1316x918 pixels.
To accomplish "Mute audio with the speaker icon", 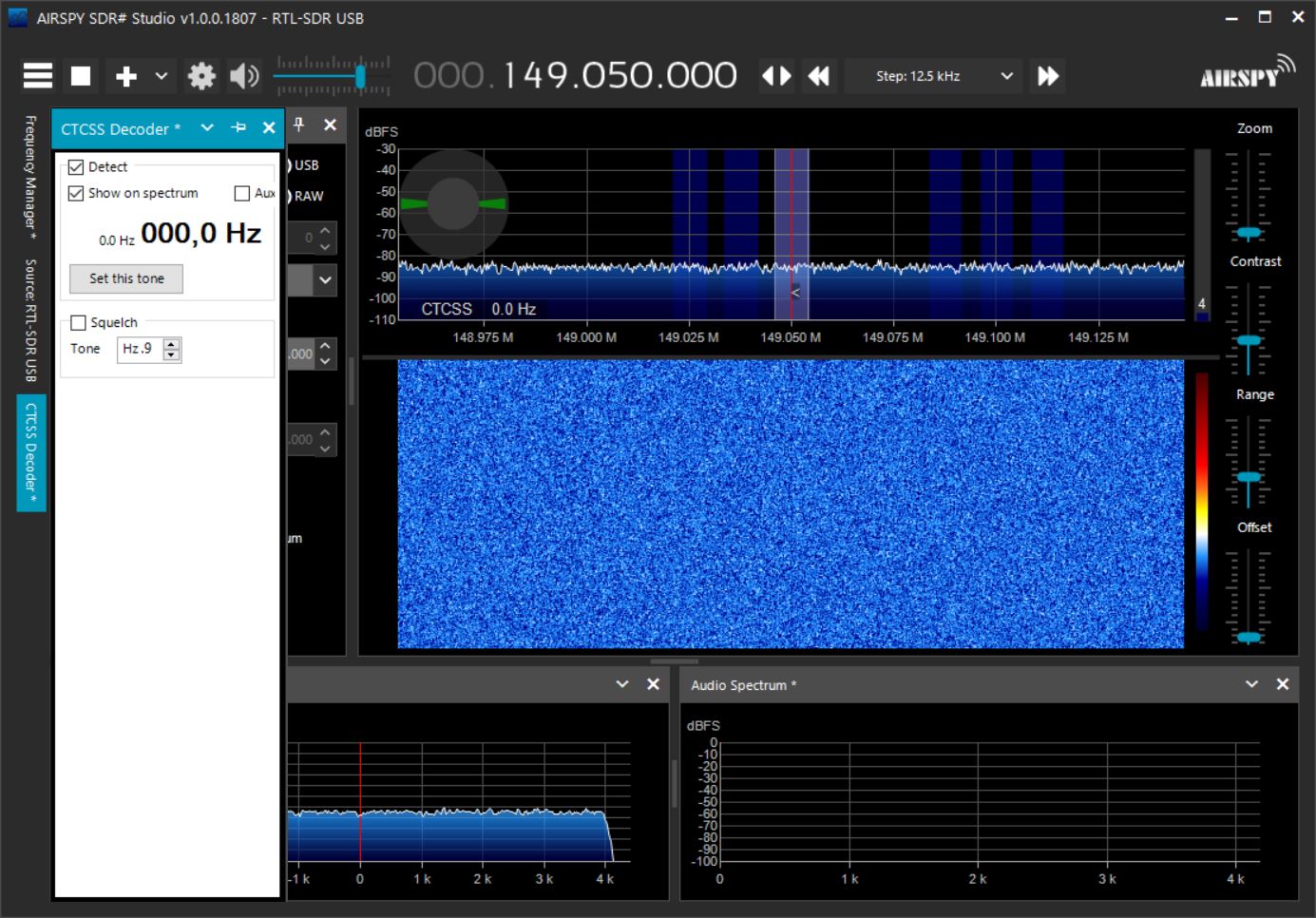I will [244, 76].
